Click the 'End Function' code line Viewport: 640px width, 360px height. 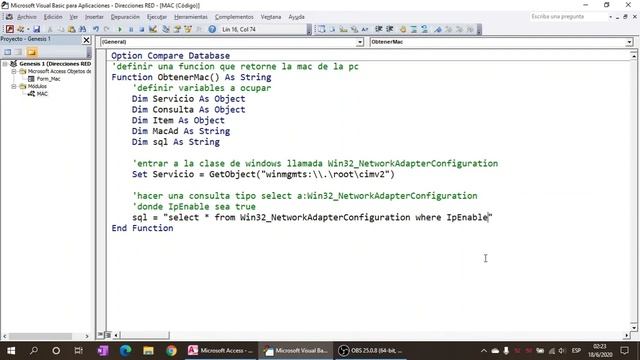tap(142, 228)
